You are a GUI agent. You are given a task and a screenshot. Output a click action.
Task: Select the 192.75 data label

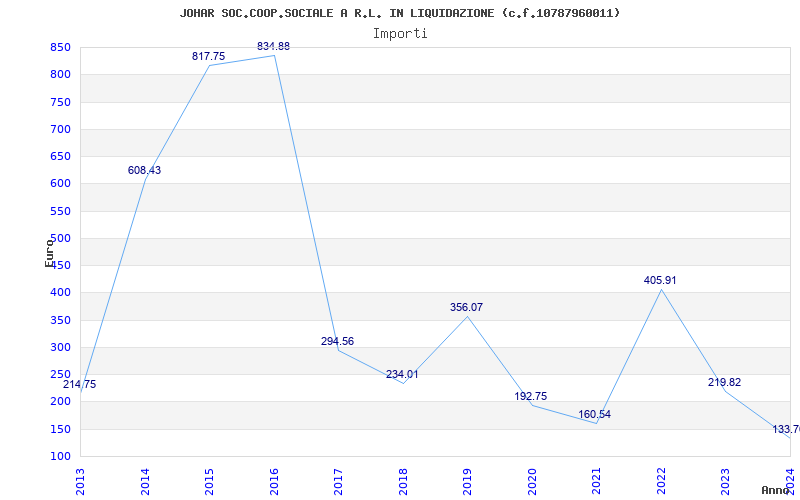(531, 396)
